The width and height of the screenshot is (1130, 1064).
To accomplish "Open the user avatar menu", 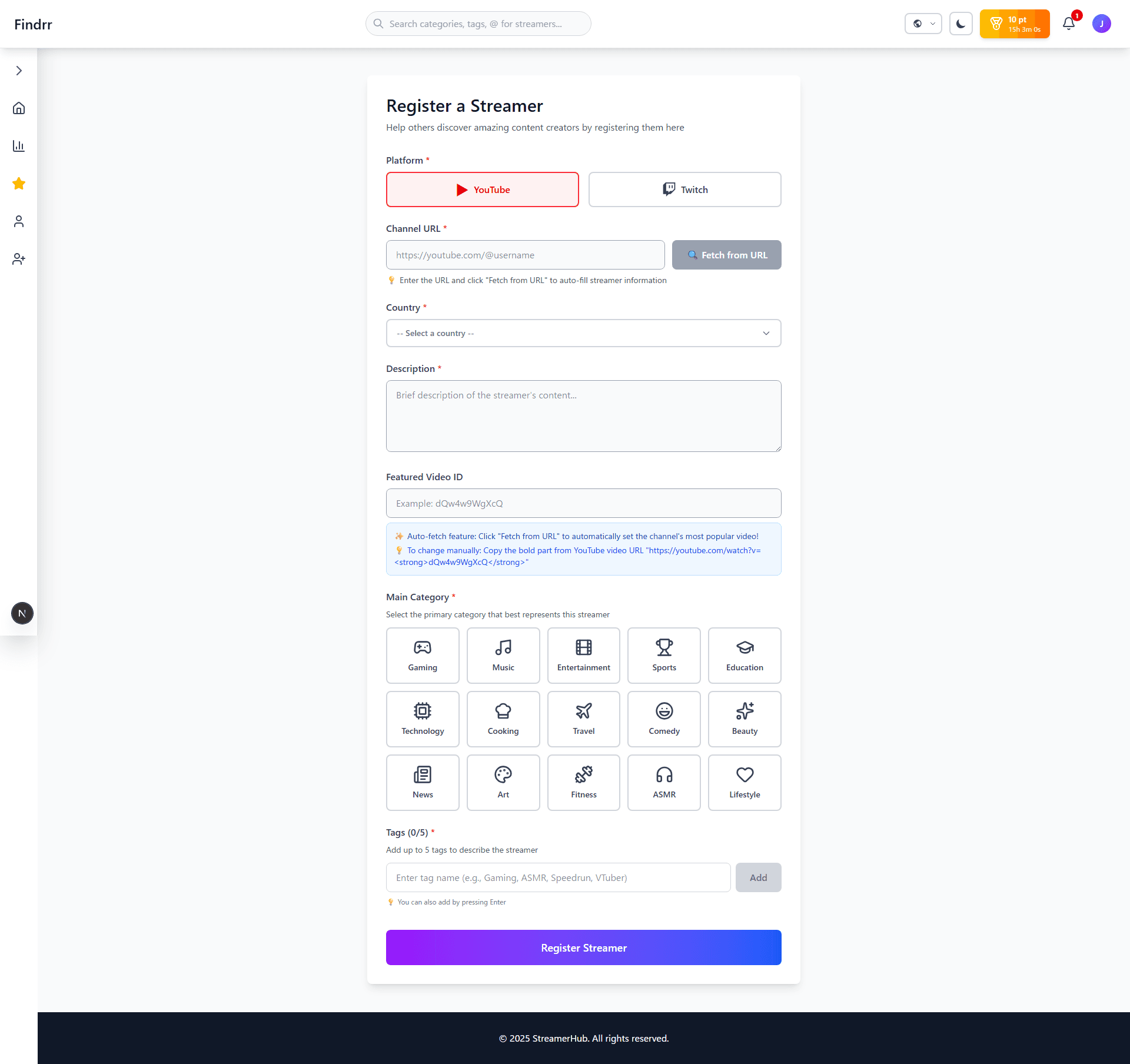I will [x=1101, y=24].
